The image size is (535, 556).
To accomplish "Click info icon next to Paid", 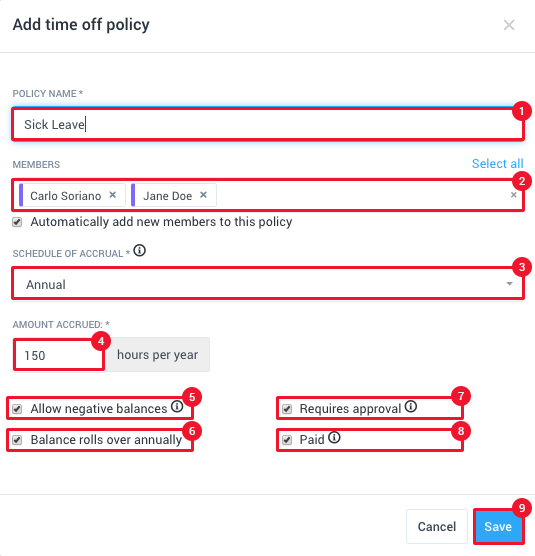I will pyautogui.click(x=334, y=438).
